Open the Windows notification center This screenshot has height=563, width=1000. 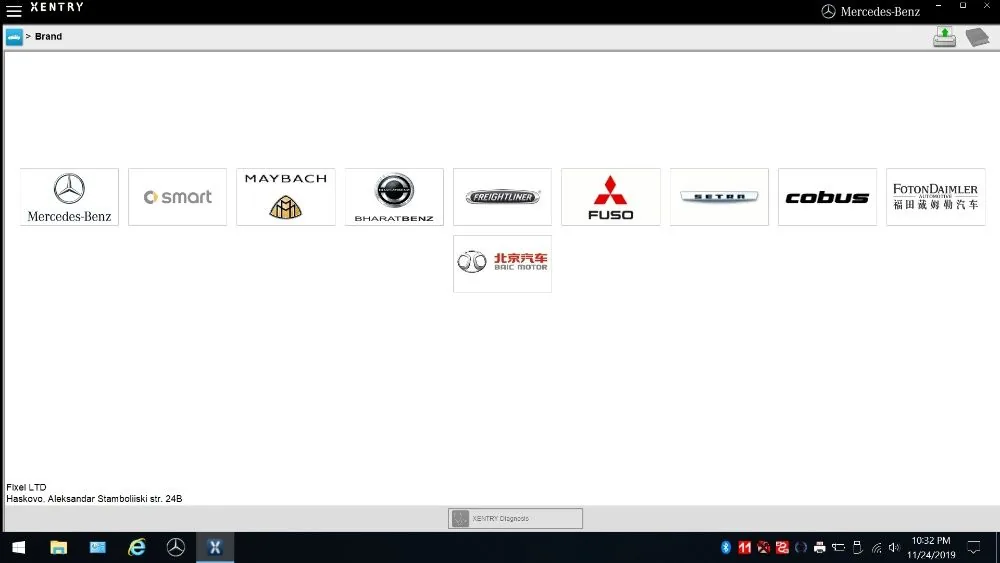[x=974, y=547]
